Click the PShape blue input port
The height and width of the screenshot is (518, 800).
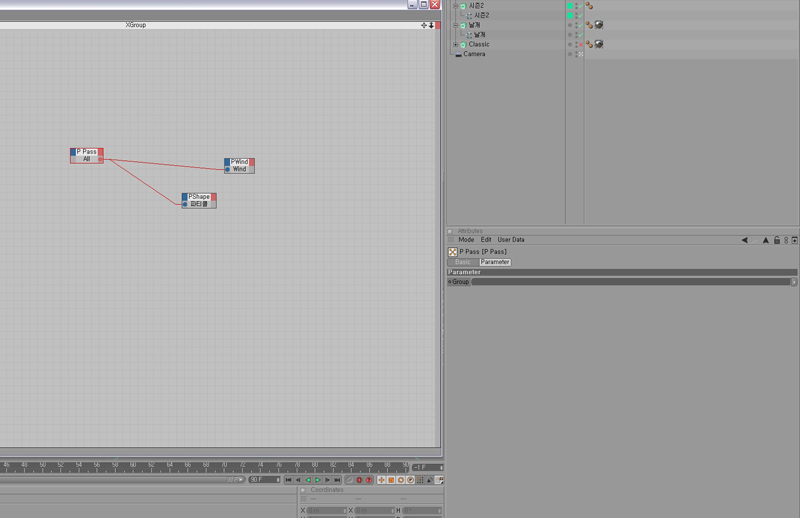(185, 204)
